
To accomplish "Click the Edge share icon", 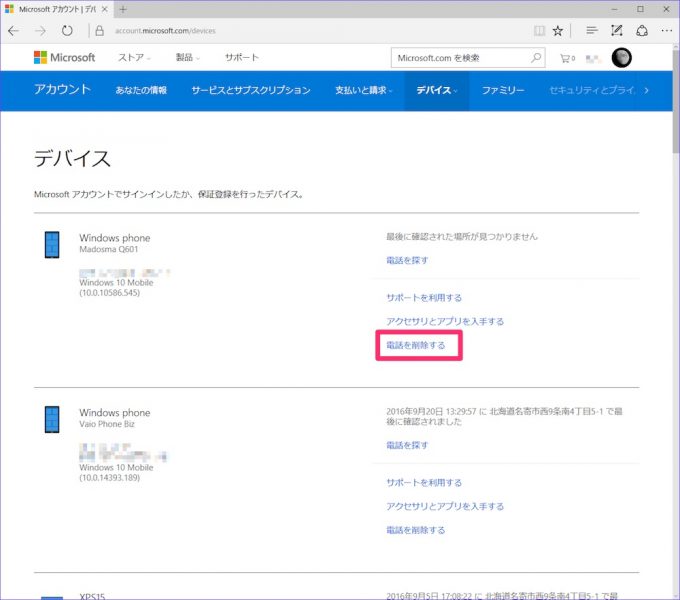I will click(x=642, y=31).
